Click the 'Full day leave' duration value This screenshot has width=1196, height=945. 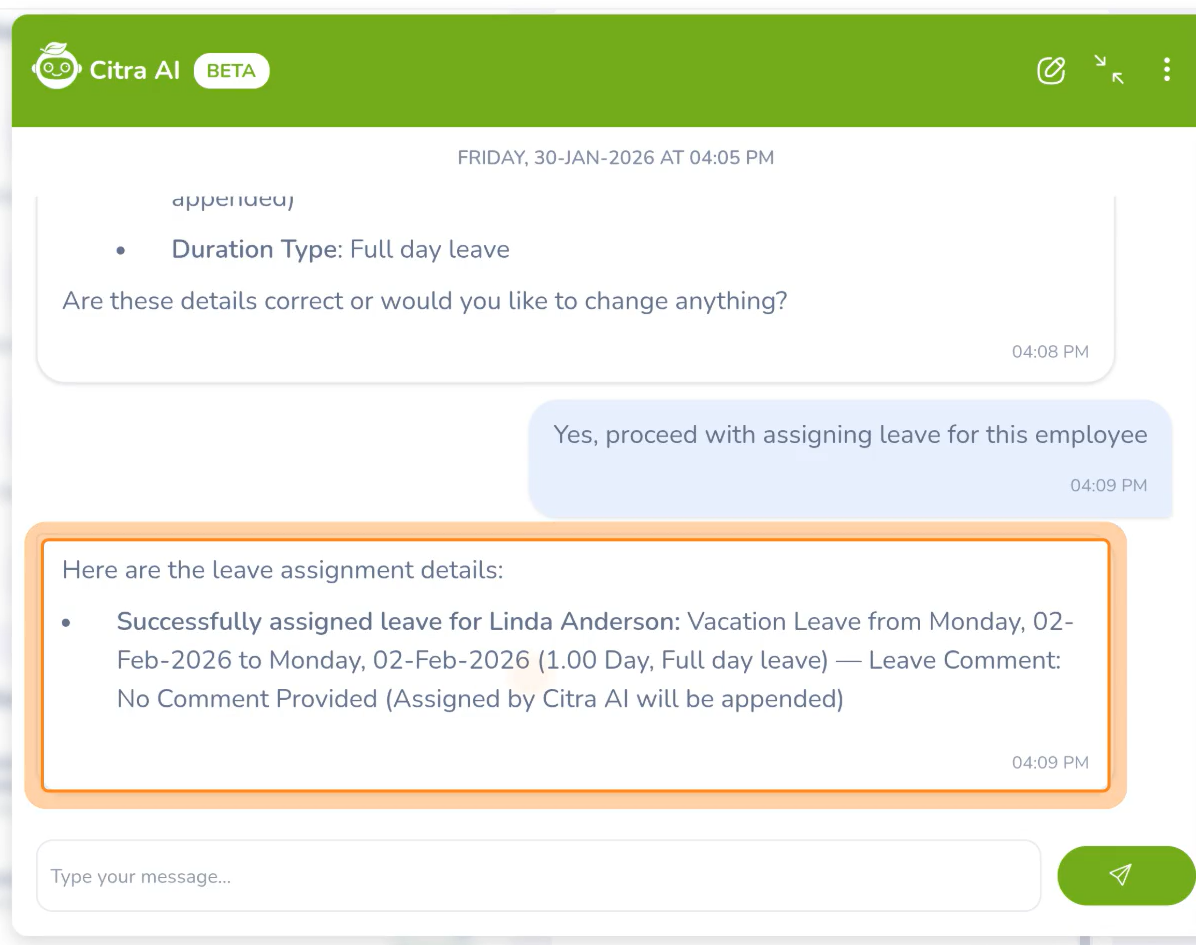pos(430,249)
